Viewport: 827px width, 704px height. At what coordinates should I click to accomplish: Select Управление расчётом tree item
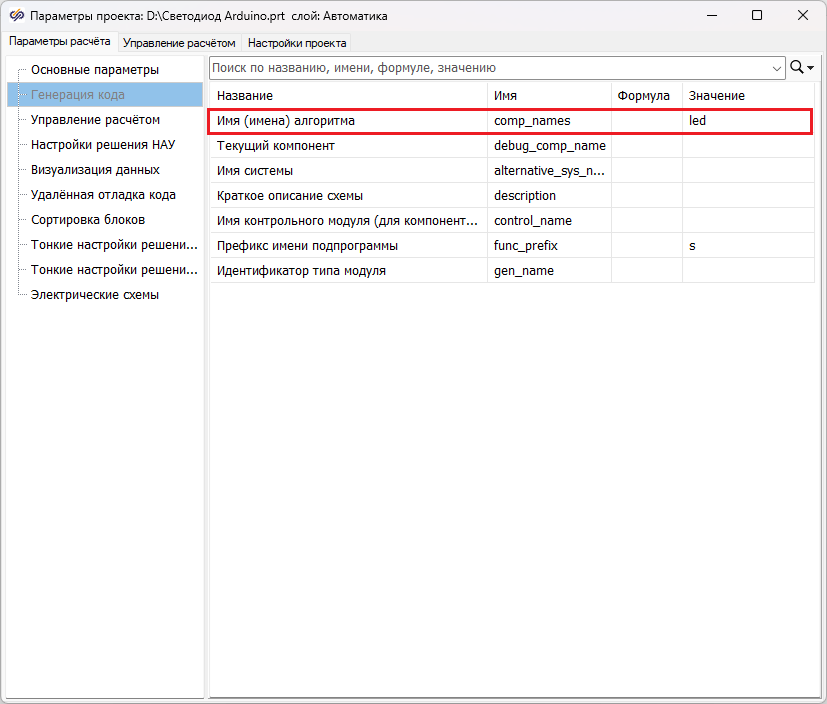(95, 120)
